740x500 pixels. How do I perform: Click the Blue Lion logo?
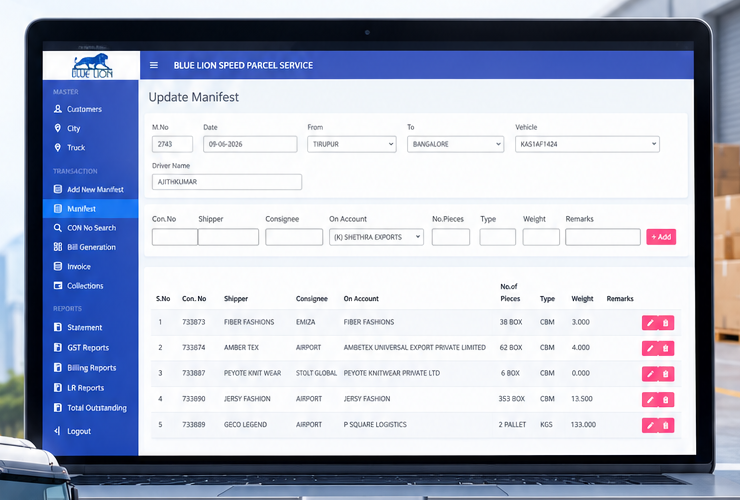click(x=92, y=66)
